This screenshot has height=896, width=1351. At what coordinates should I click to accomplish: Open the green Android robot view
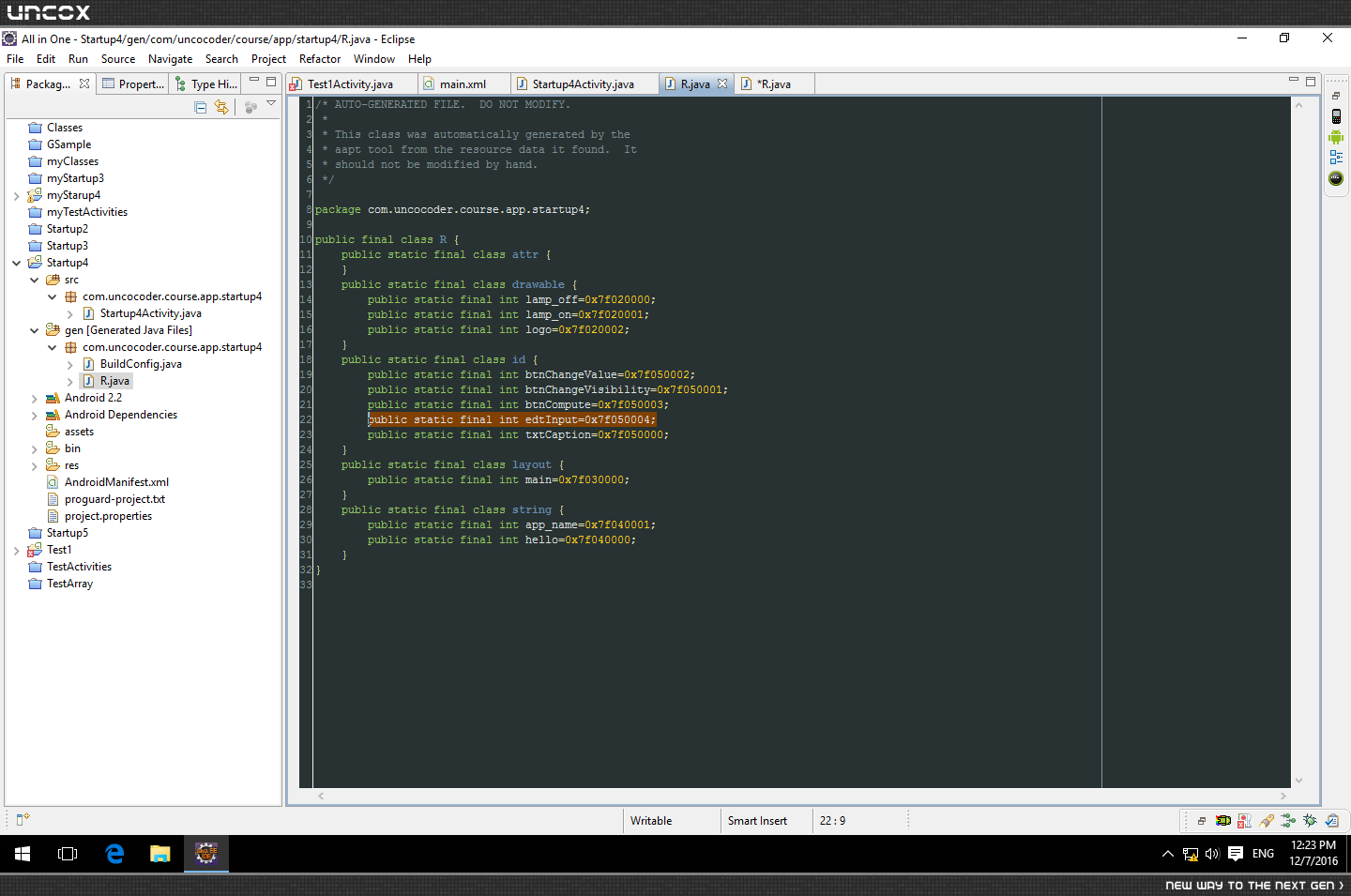[x=1336, y=137]
